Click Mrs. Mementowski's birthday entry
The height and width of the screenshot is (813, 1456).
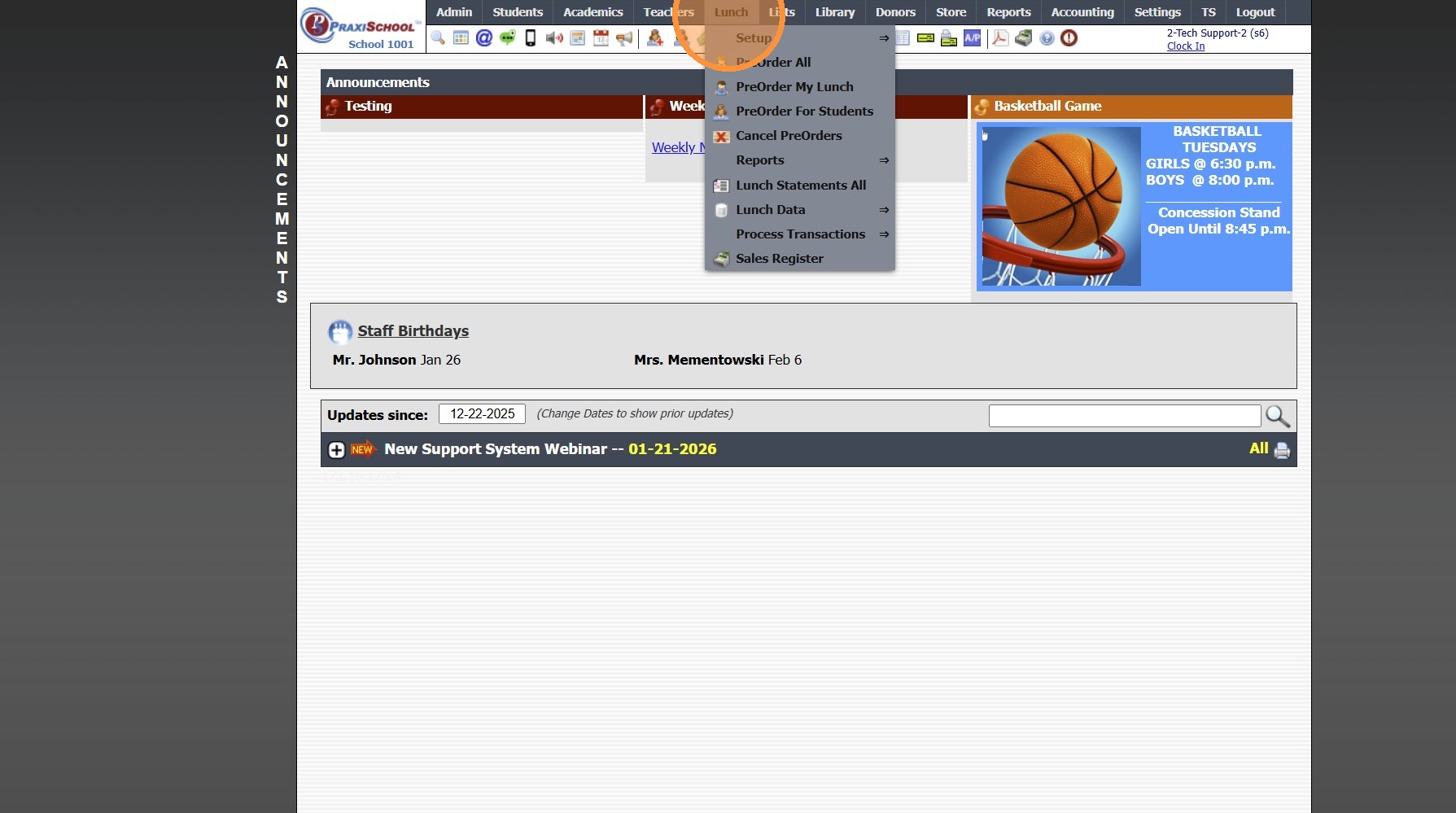pyautogui.click(x=718, y=360)
